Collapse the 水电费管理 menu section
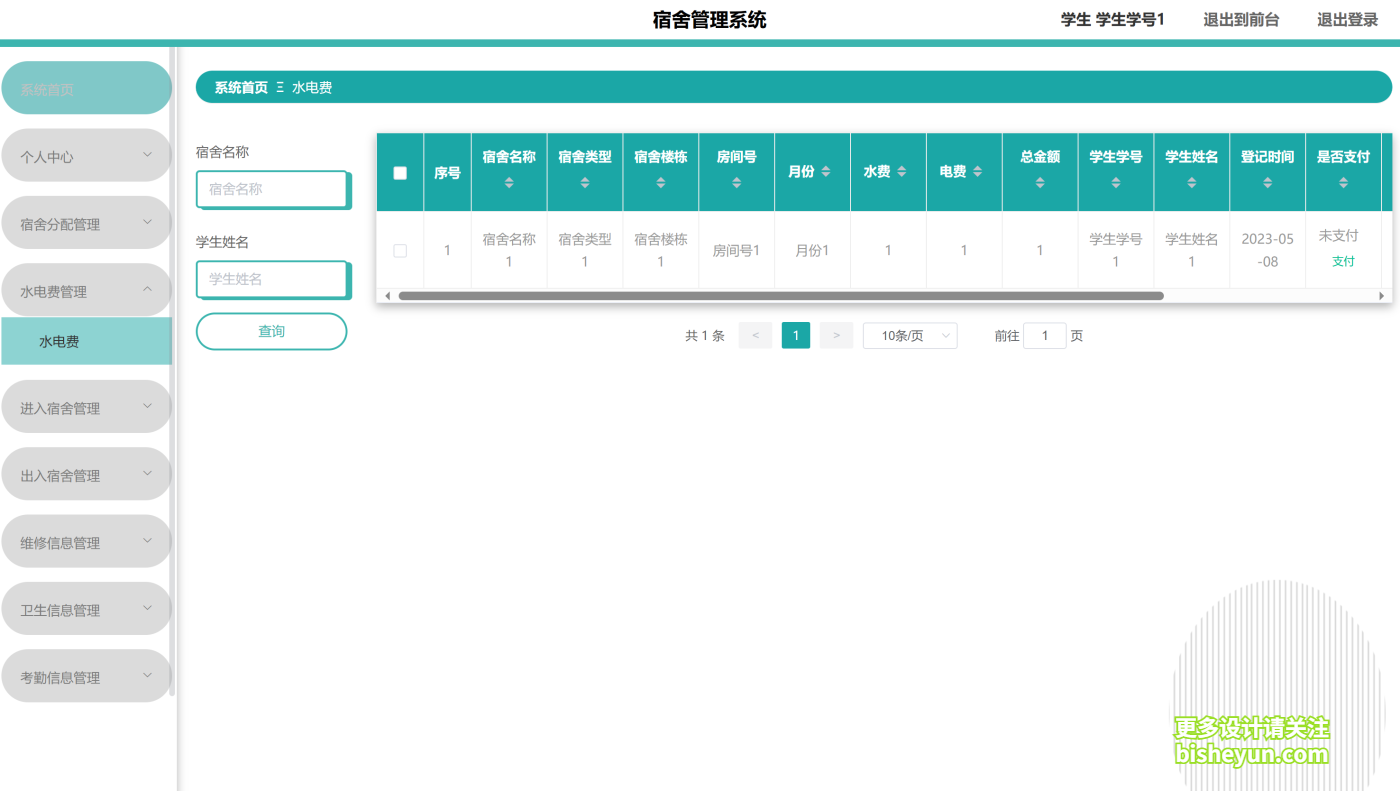 86,289
